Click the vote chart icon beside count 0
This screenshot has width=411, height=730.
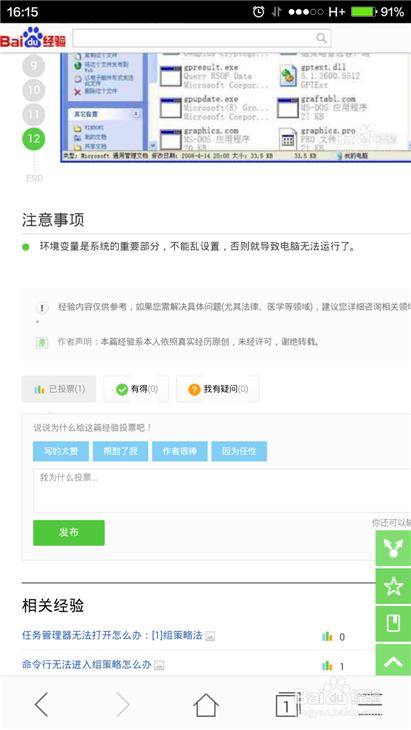point(327,636)
